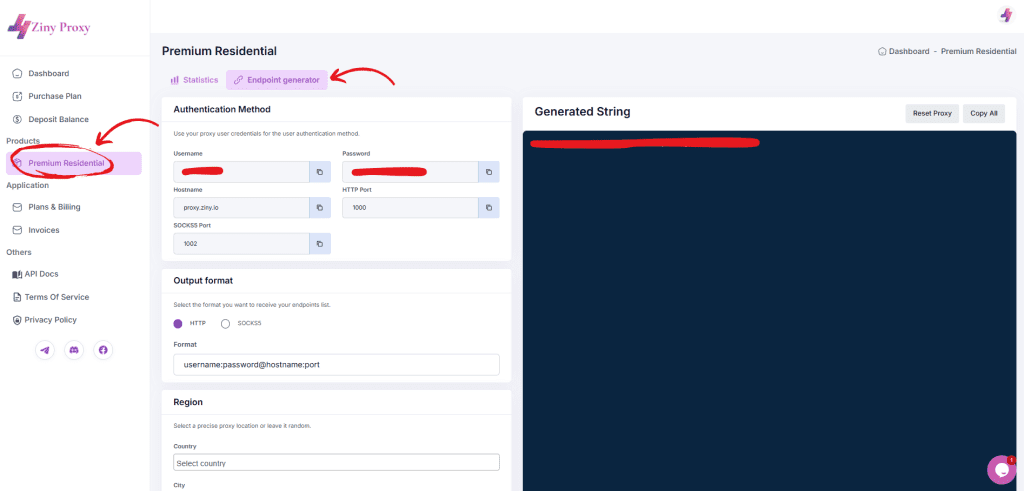Copy the SOCKS5 Port value 1002
This screenshot has width=1024, height=491.
[x=320, y=244]
